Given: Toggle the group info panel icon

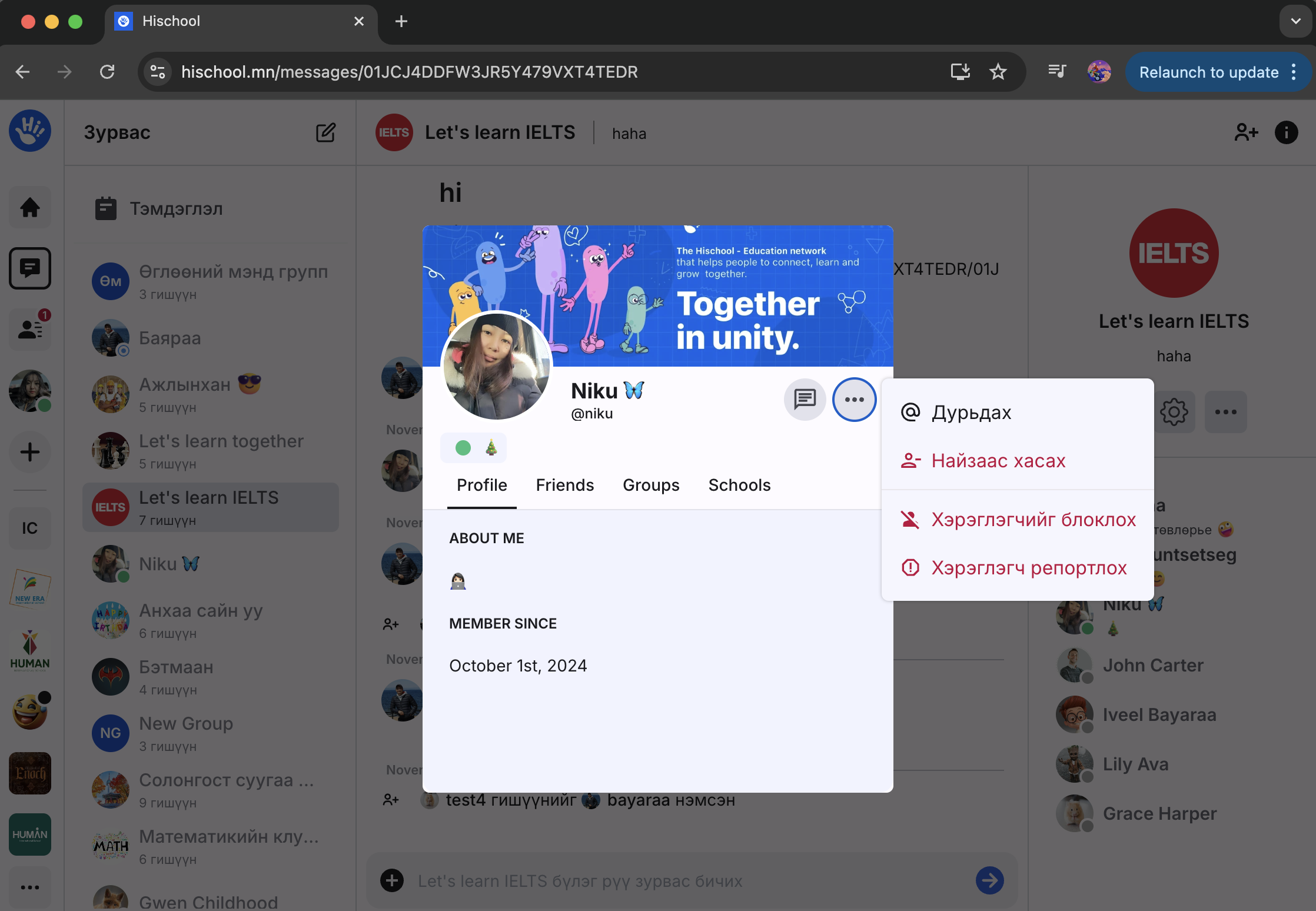Looking at the screenshot, I should pyautogui.click(x=1286, y=132).
